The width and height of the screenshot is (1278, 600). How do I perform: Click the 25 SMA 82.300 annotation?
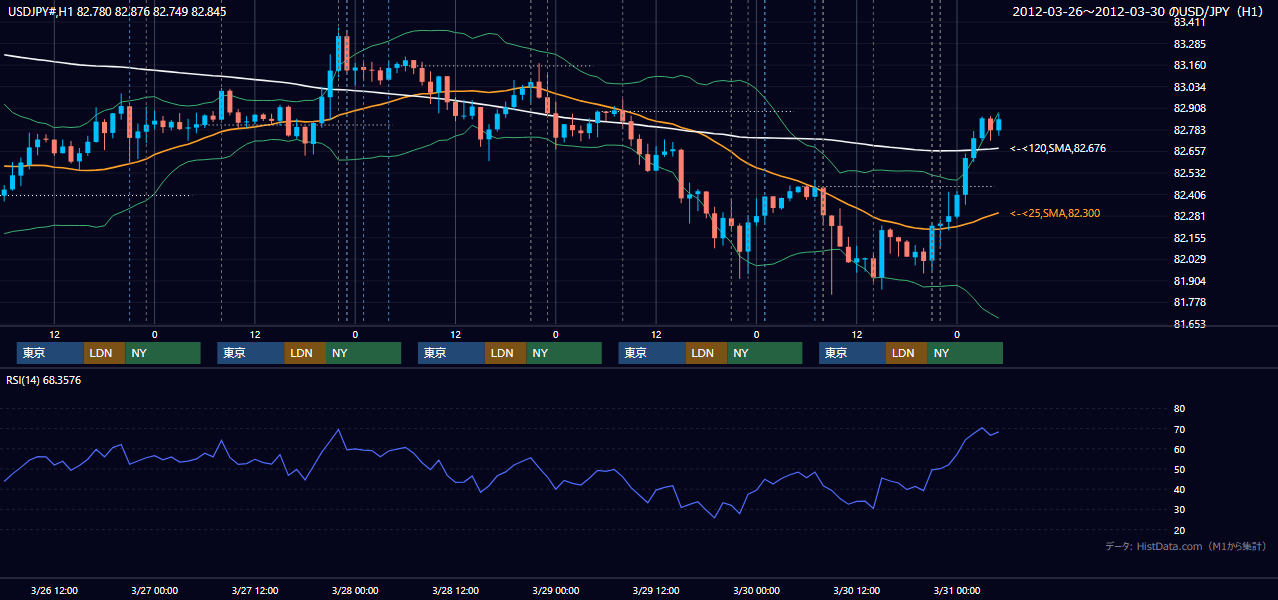tap(1055, 213)
